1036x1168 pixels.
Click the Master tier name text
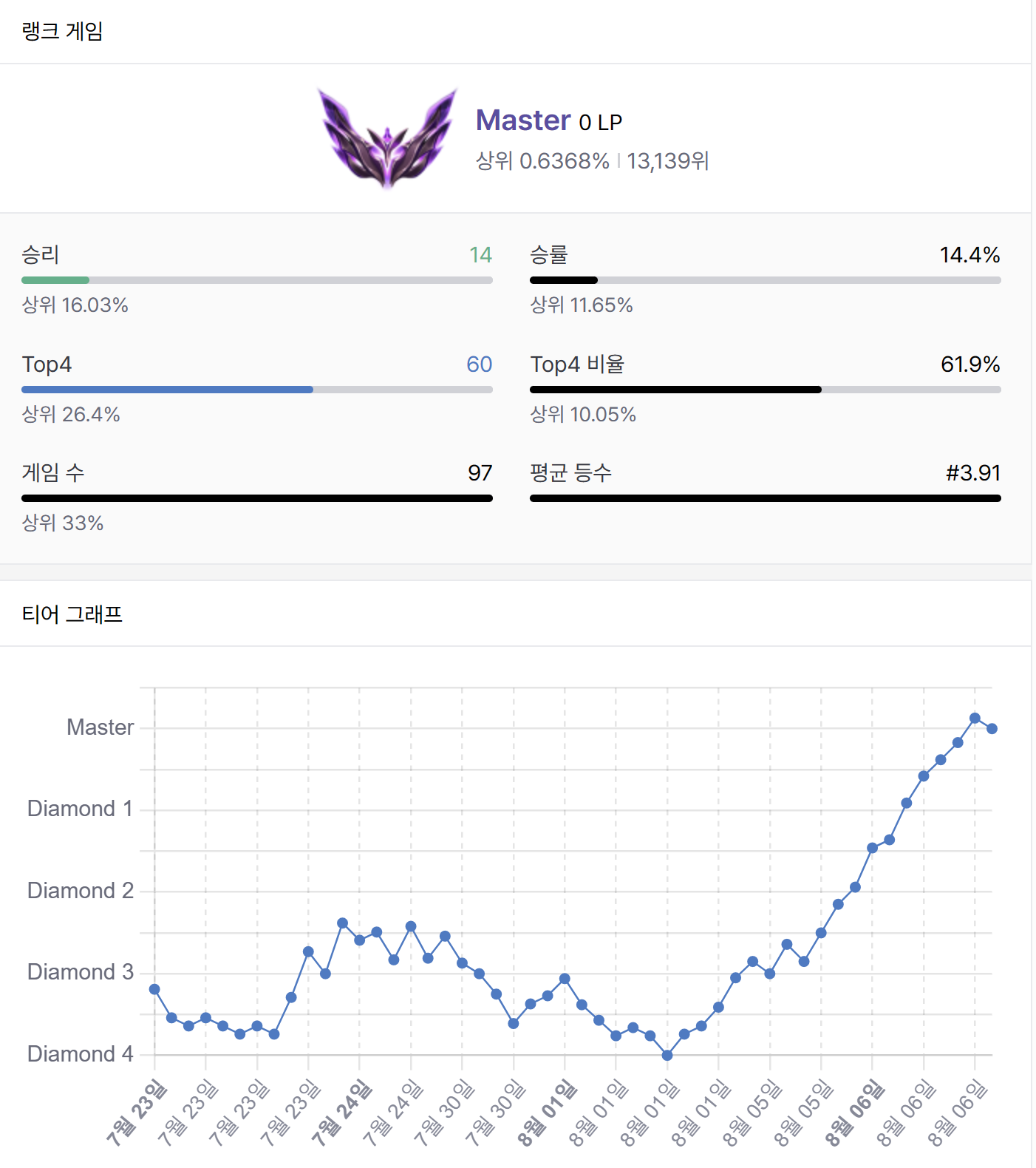(x=523, y=120)
